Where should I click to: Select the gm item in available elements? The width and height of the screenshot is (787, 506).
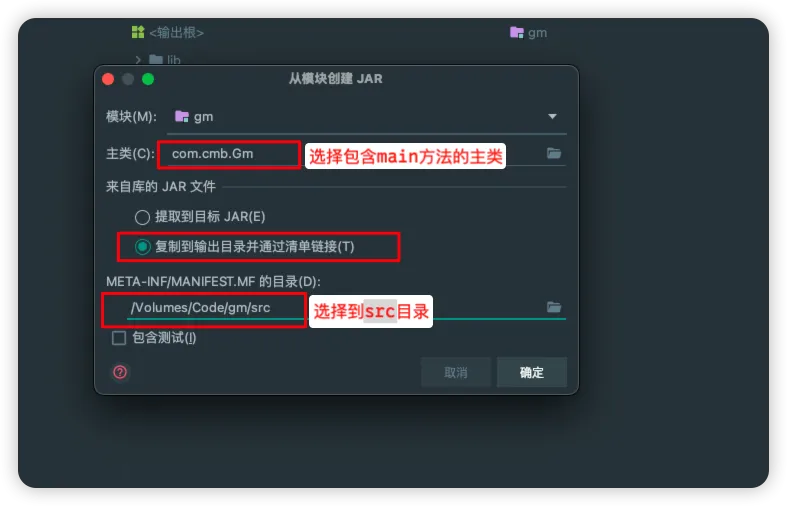(528, 33)
